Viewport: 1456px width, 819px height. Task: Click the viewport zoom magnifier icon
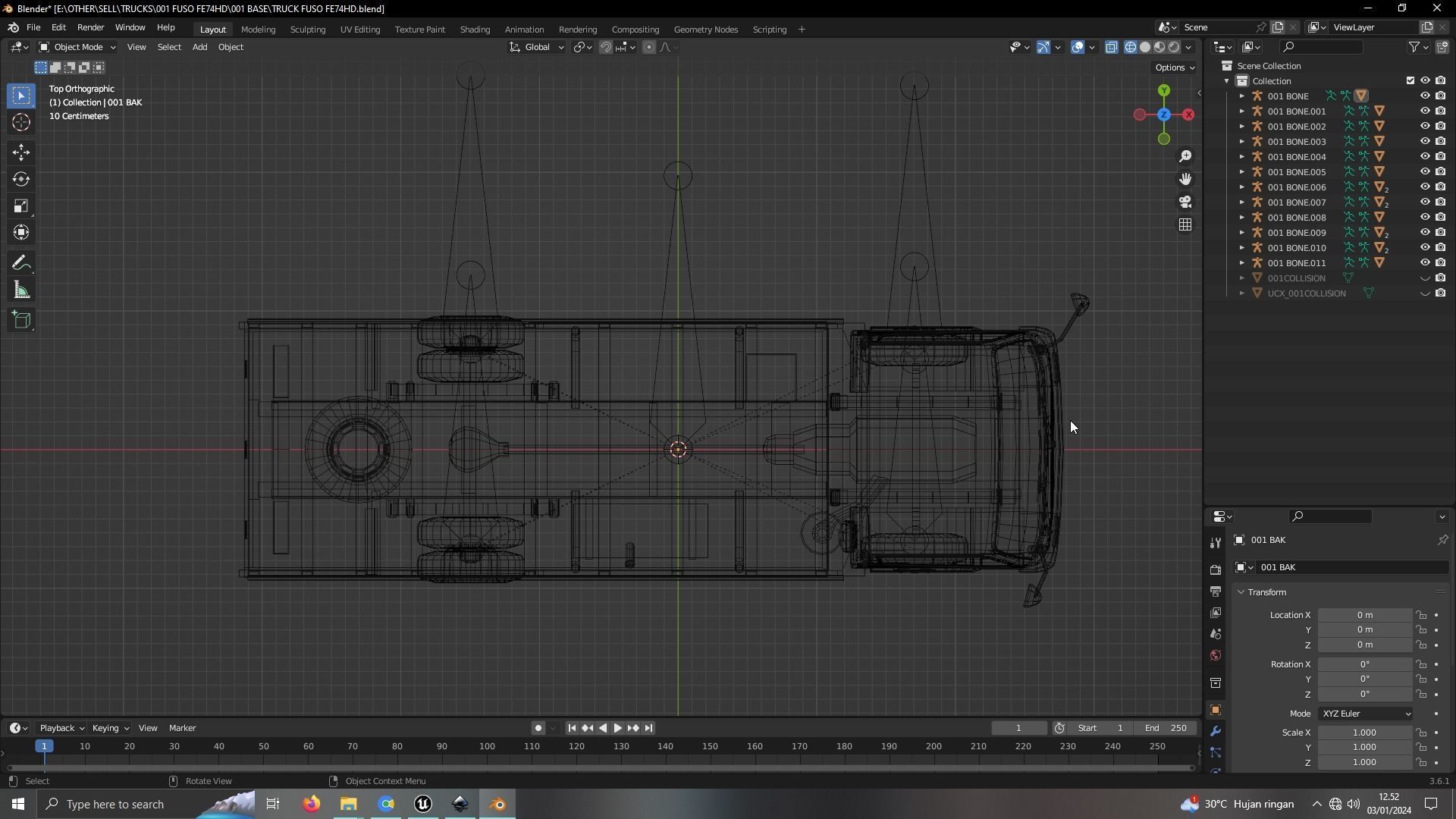click(1185, 156)
